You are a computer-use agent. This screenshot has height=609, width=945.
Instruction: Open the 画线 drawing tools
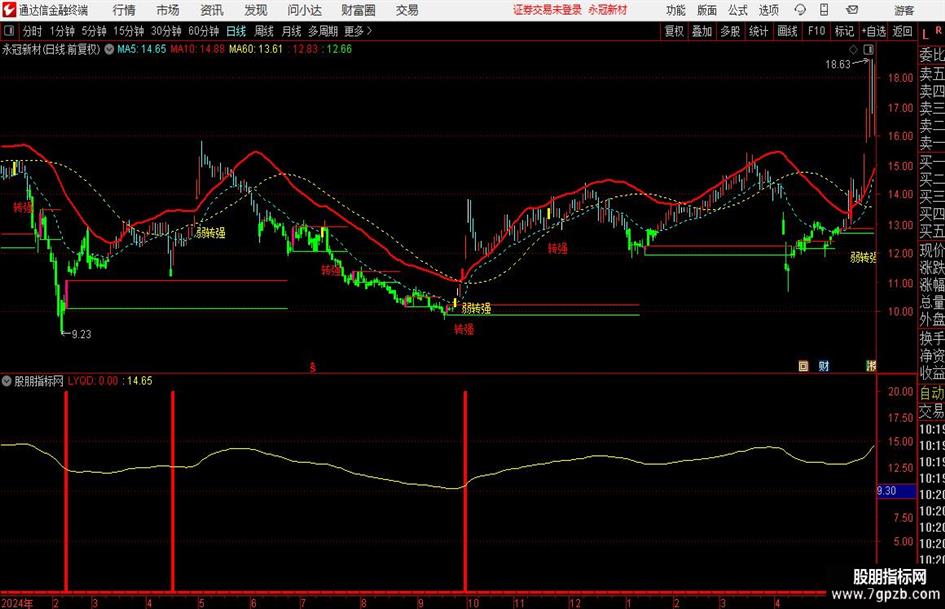pyautogui.click(x=787, y=31)
